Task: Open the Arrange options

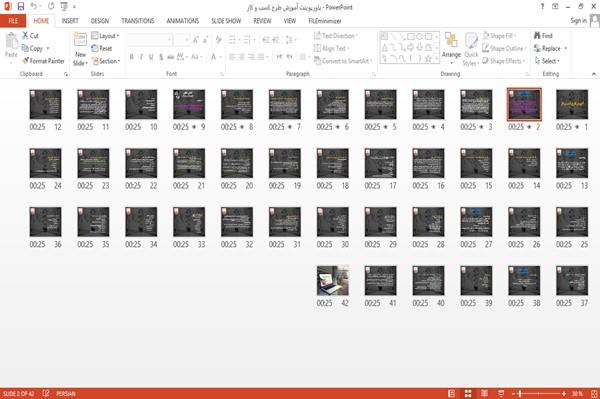Action: [451, 49]
